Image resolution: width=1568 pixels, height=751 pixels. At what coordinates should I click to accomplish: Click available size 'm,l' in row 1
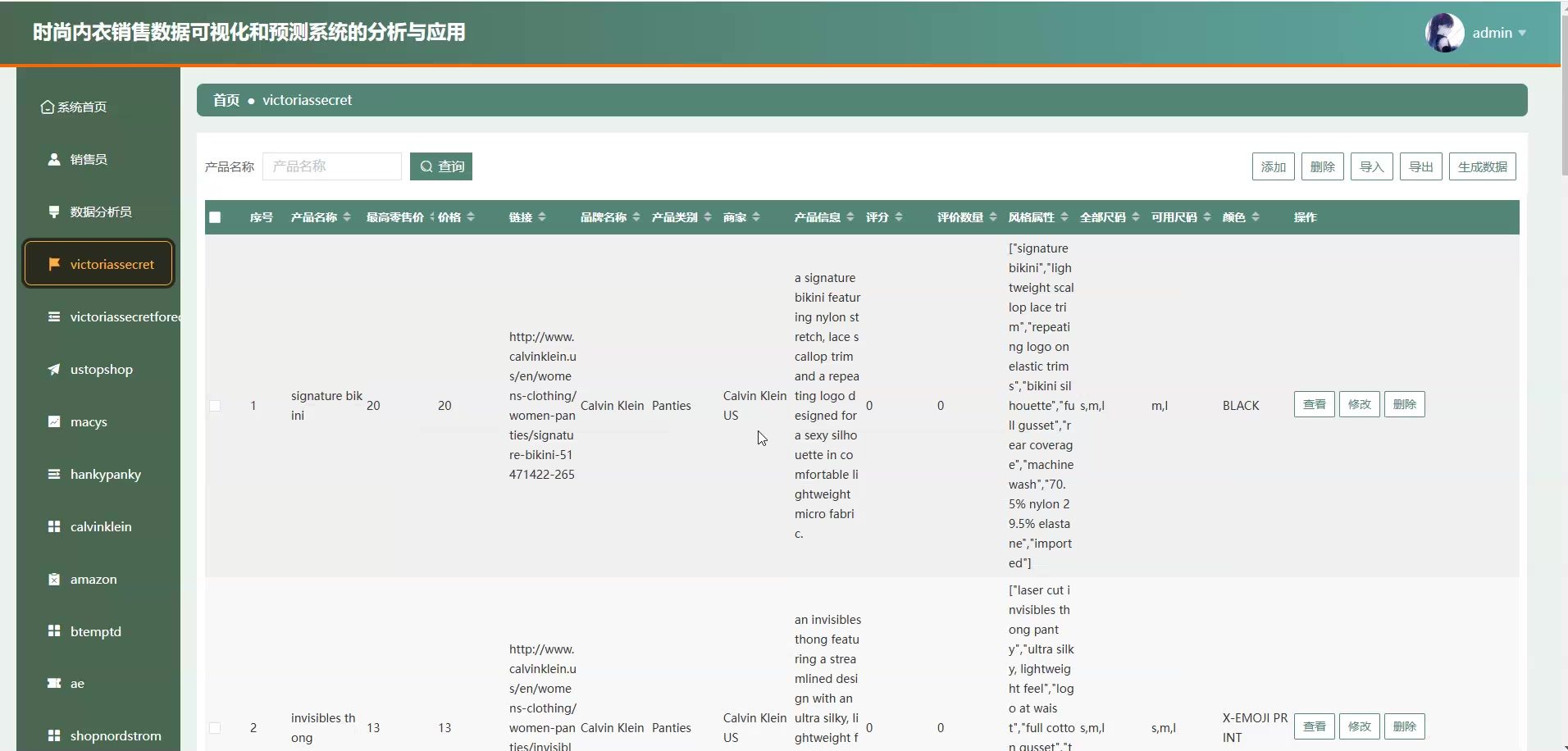(x=1160, y=406)
